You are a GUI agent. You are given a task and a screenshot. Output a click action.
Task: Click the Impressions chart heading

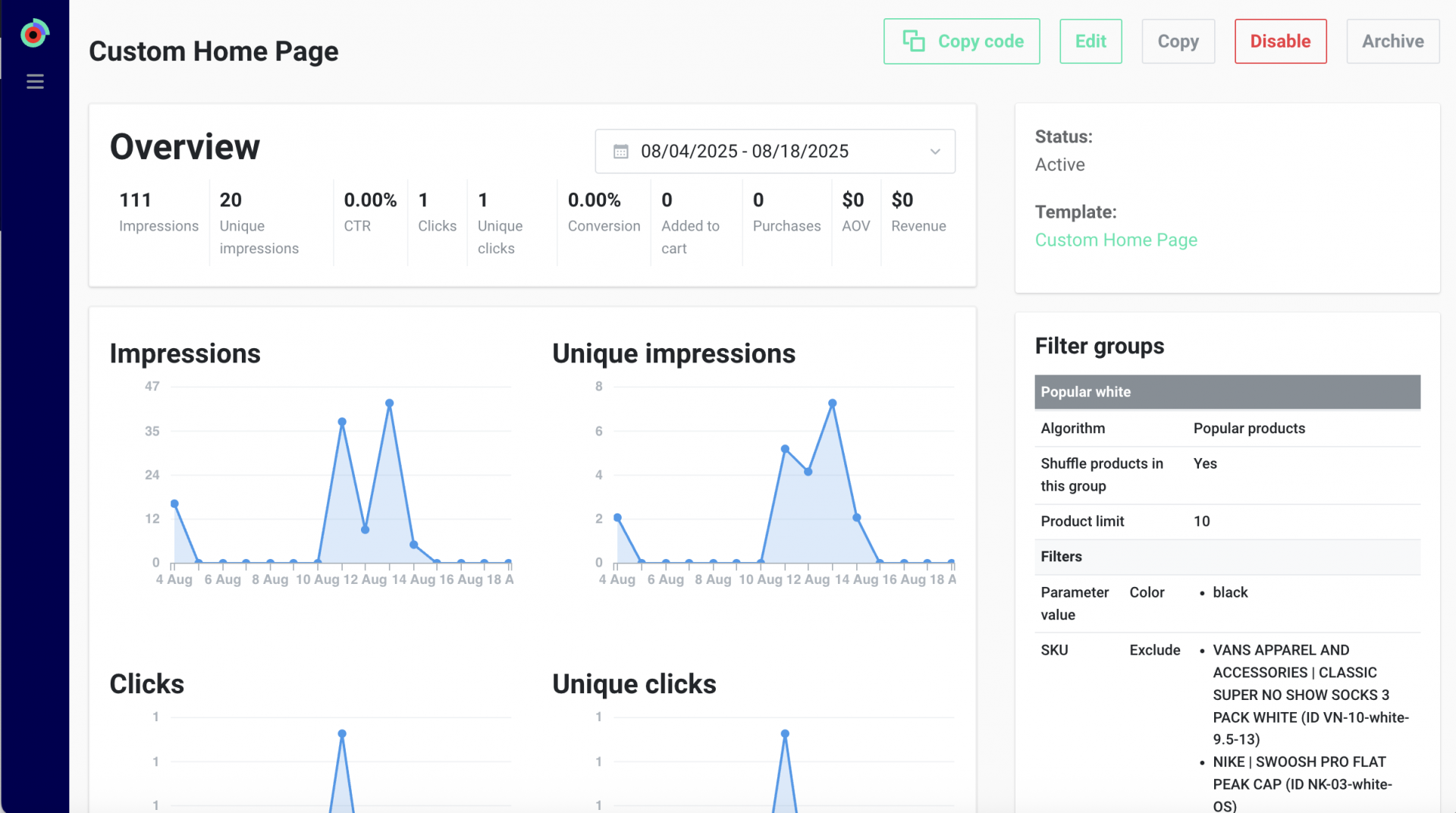point(185,354)
